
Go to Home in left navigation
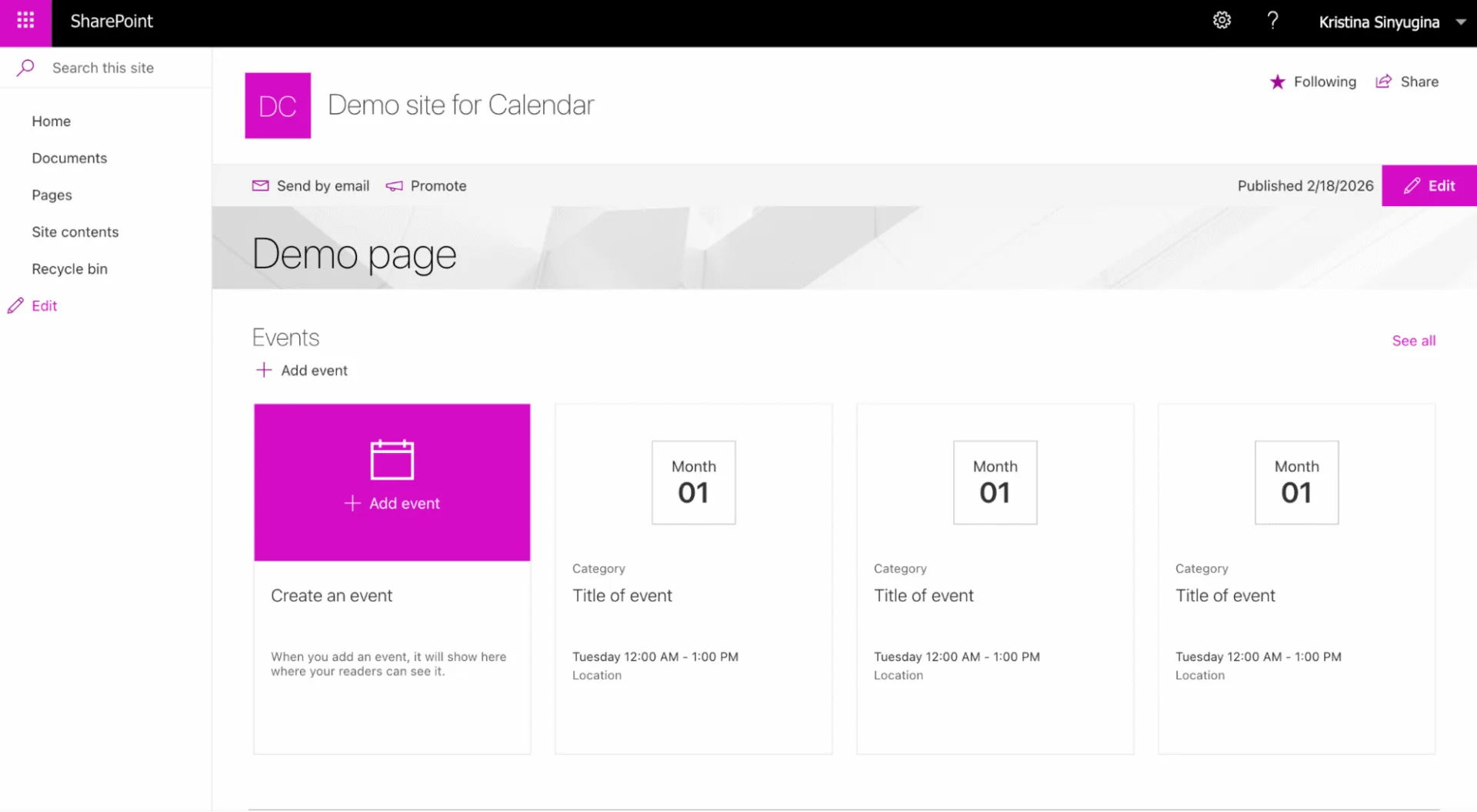[51, 121]
